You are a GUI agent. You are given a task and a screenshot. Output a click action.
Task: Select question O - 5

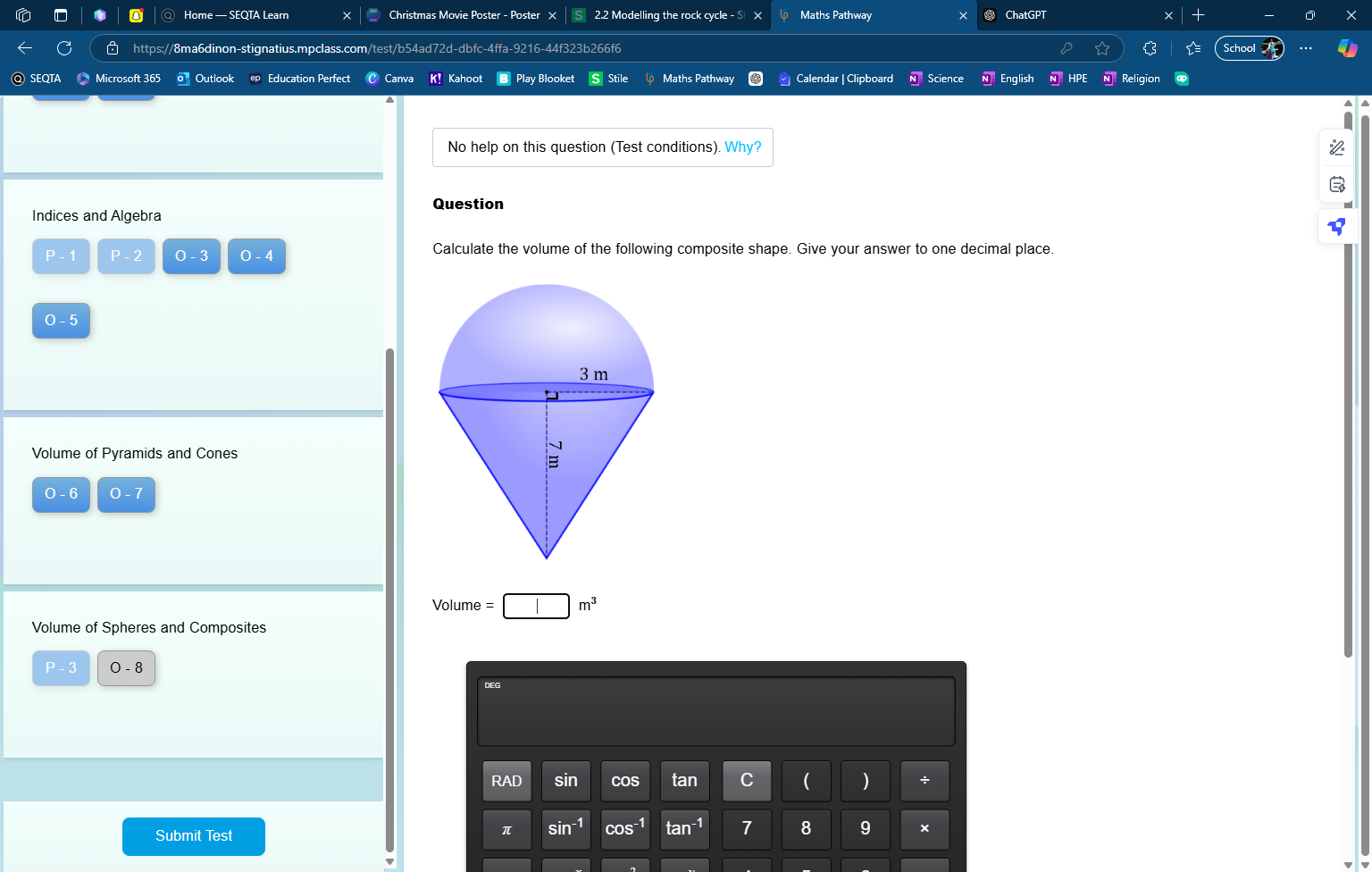coord(62,321)
